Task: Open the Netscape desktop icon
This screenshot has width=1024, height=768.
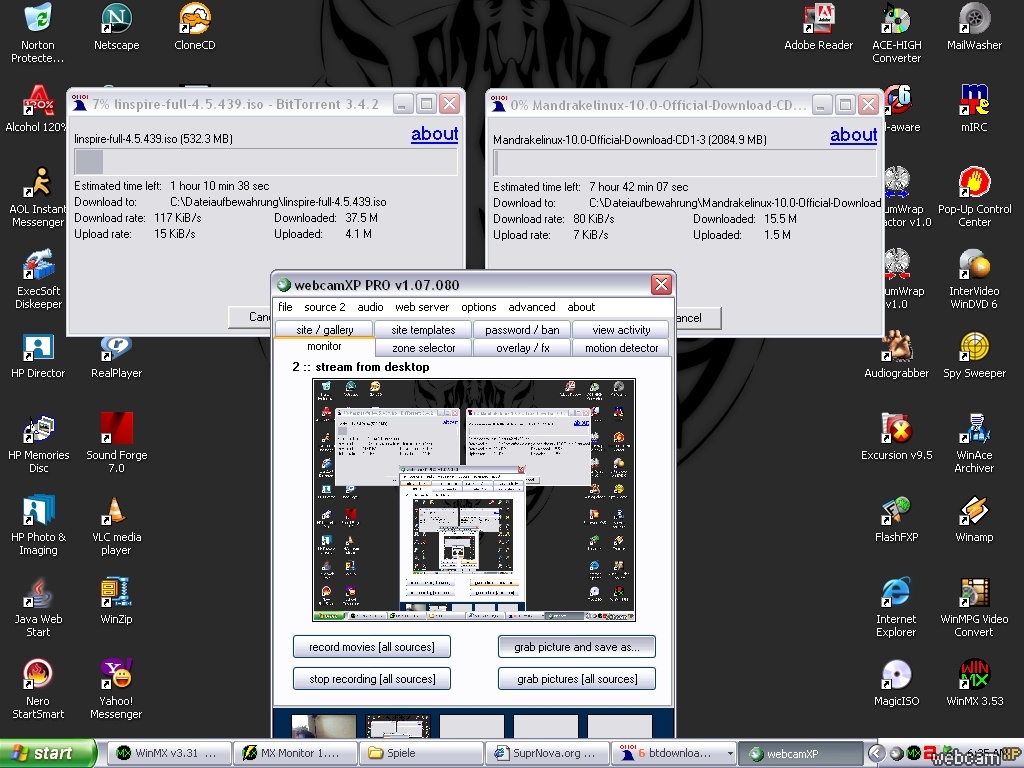Action: (x=116, y=28)
